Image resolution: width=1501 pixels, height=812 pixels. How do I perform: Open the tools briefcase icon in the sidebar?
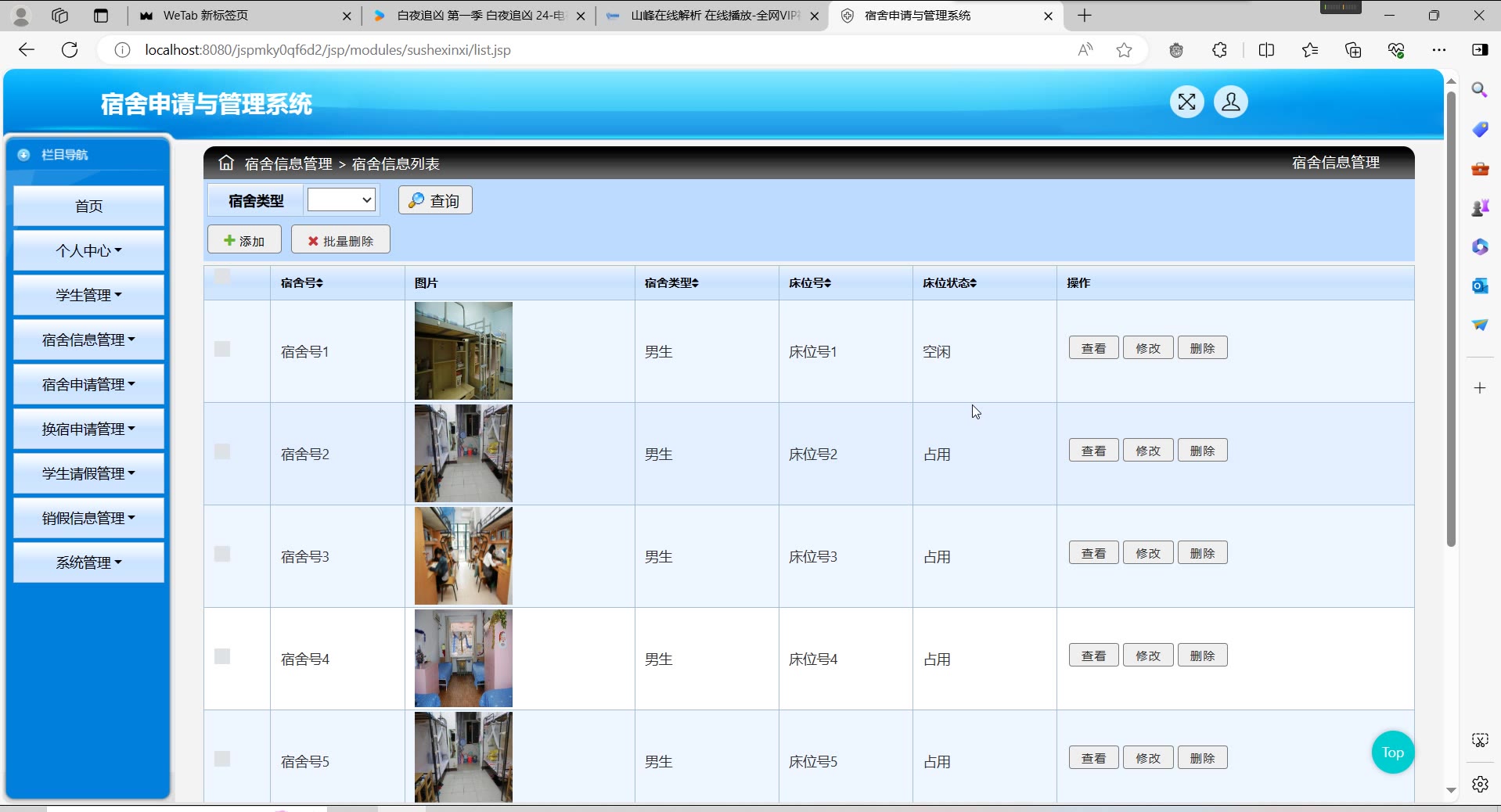(x=1479, y=168)
